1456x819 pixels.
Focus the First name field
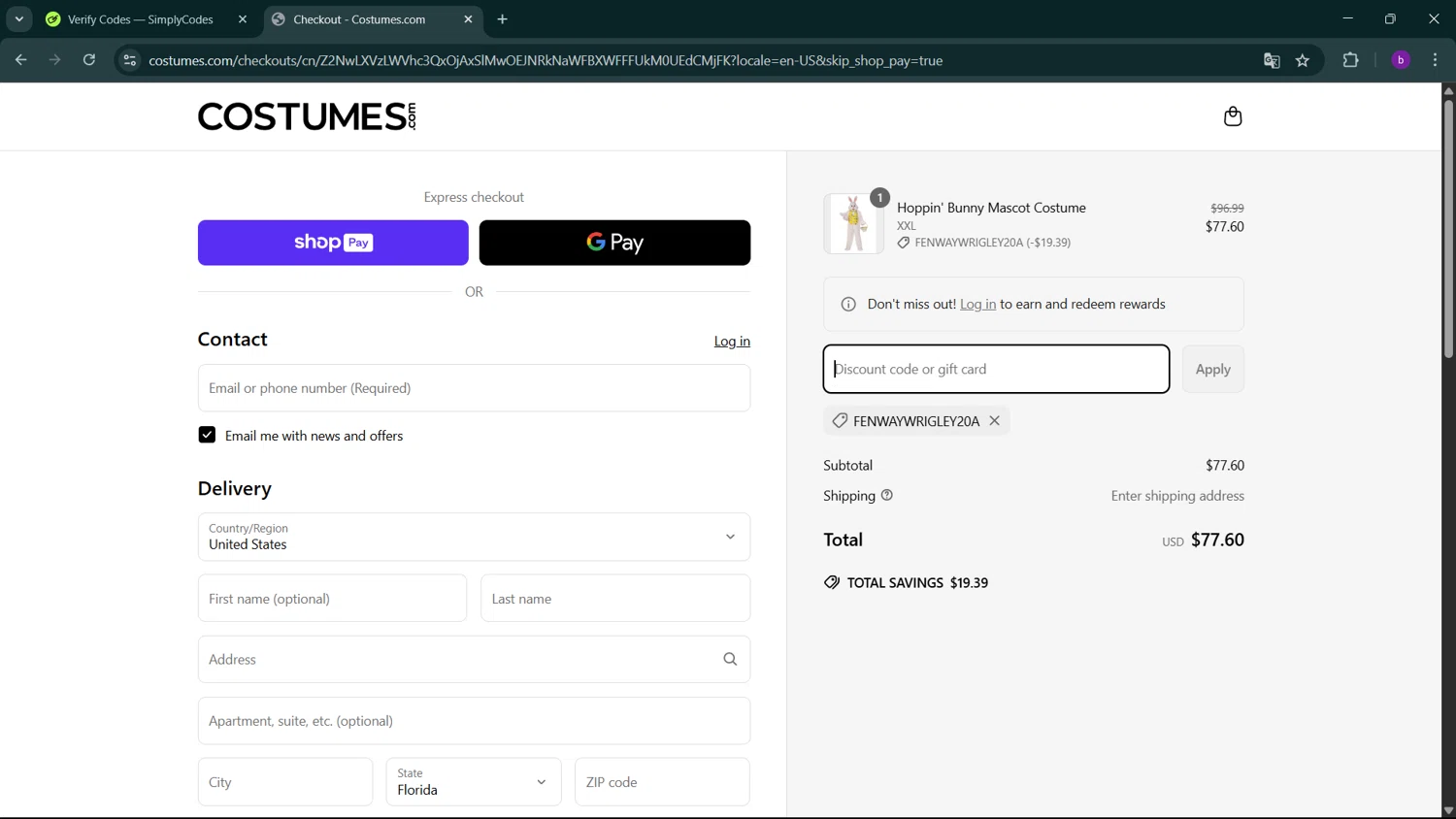point(332,599)
